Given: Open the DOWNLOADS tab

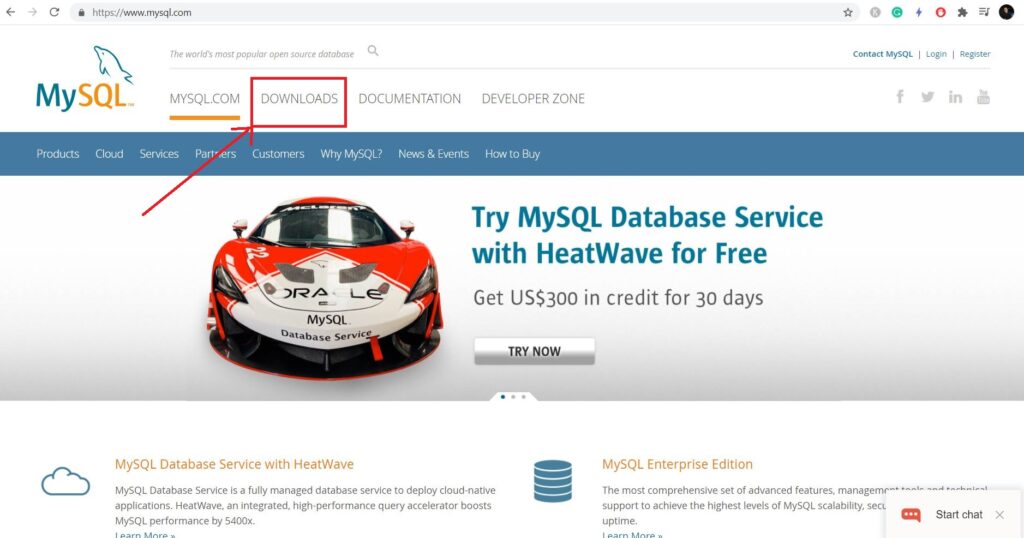Looking at the screenshot, I should pyautogui.click(x=299, y=99).
